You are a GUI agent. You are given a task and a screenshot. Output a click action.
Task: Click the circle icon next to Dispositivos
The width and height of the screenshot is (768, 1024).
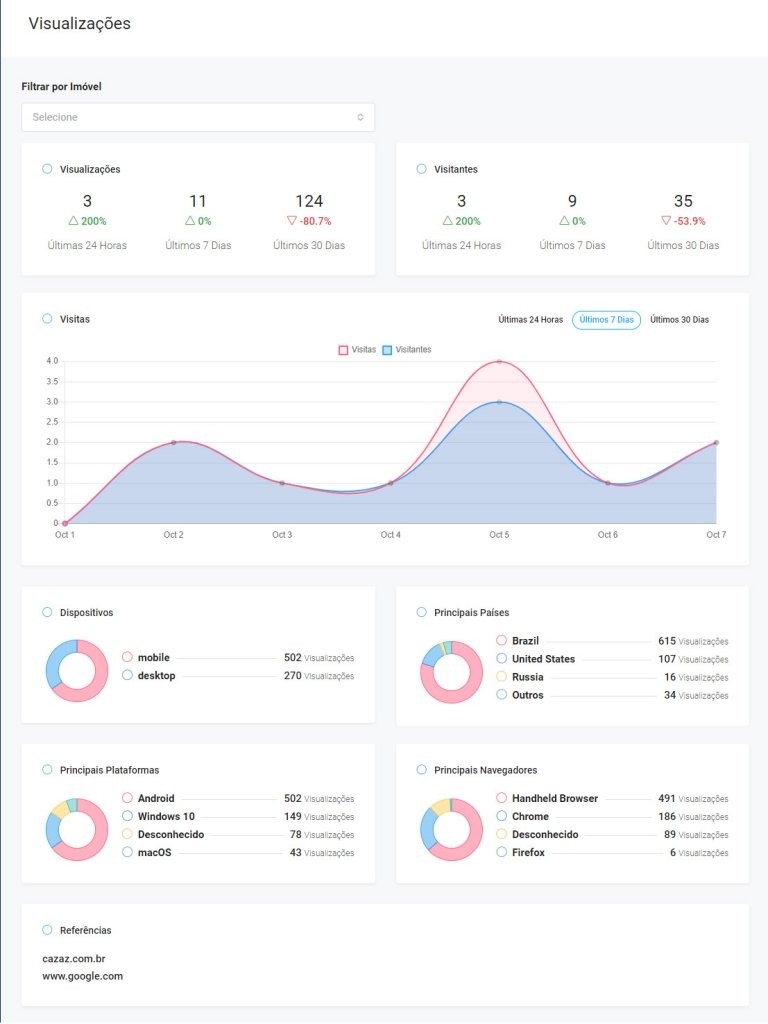click(x=47, y=612)
